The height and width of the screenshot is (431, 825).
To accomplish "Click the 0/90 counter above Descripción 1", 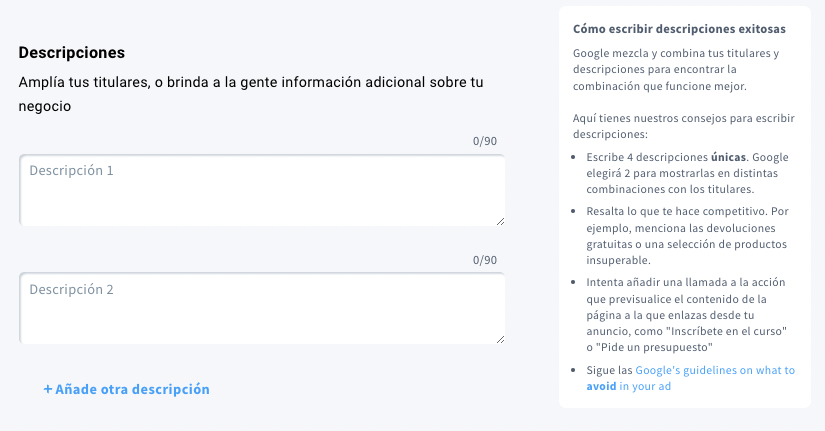I will (x=485, y=141).
